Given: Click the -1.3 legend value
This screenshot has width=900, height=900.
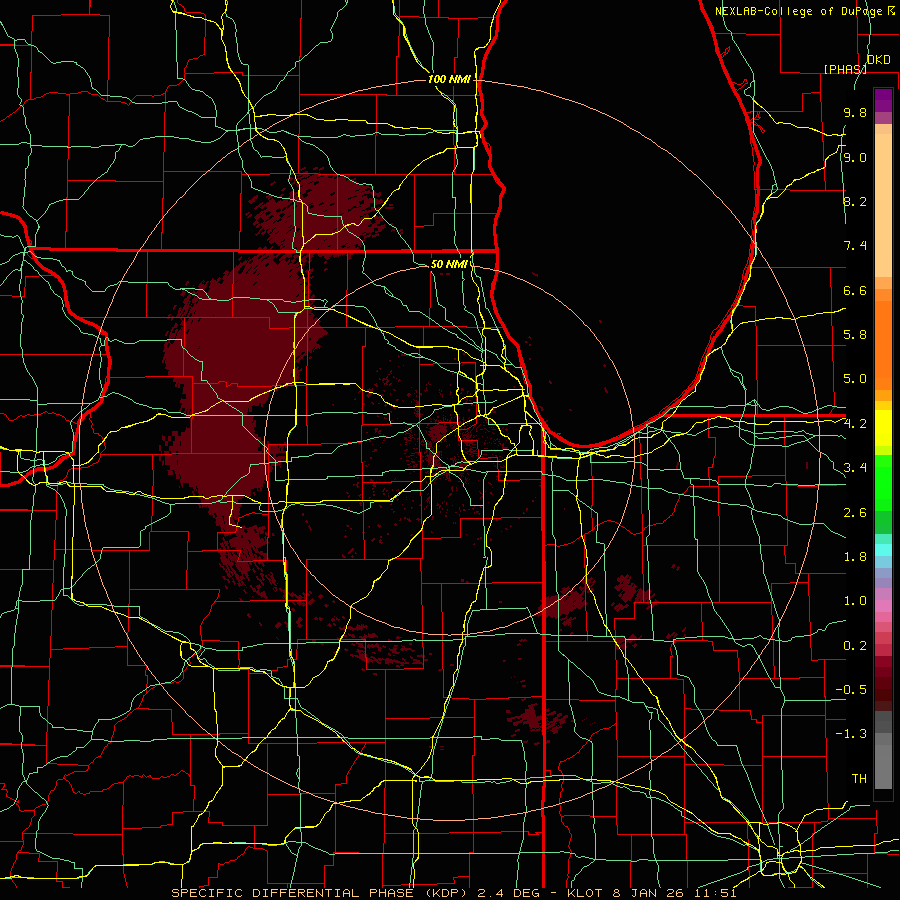Looking at the screenshot, I should point(851,734).
